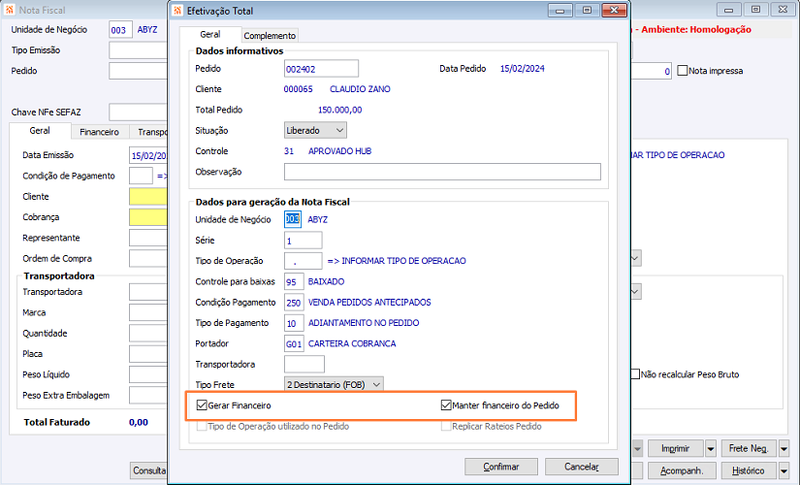Click the Acompanh. button
The width and height of the screenshot is (800, 485).
(682, 470)
